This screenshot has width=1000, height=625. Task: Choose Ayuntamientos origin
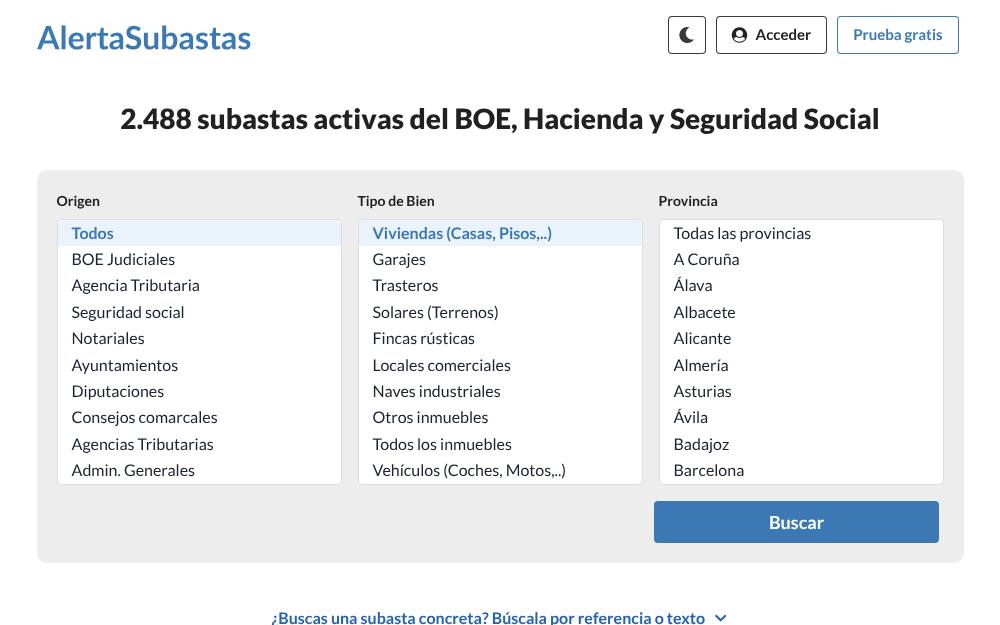tap(199, 365)
